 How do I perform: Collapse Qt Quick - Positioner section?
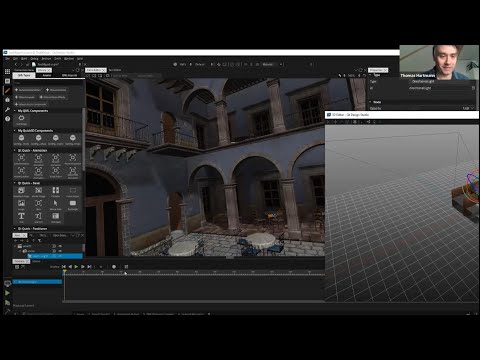(x=15, y=229)
